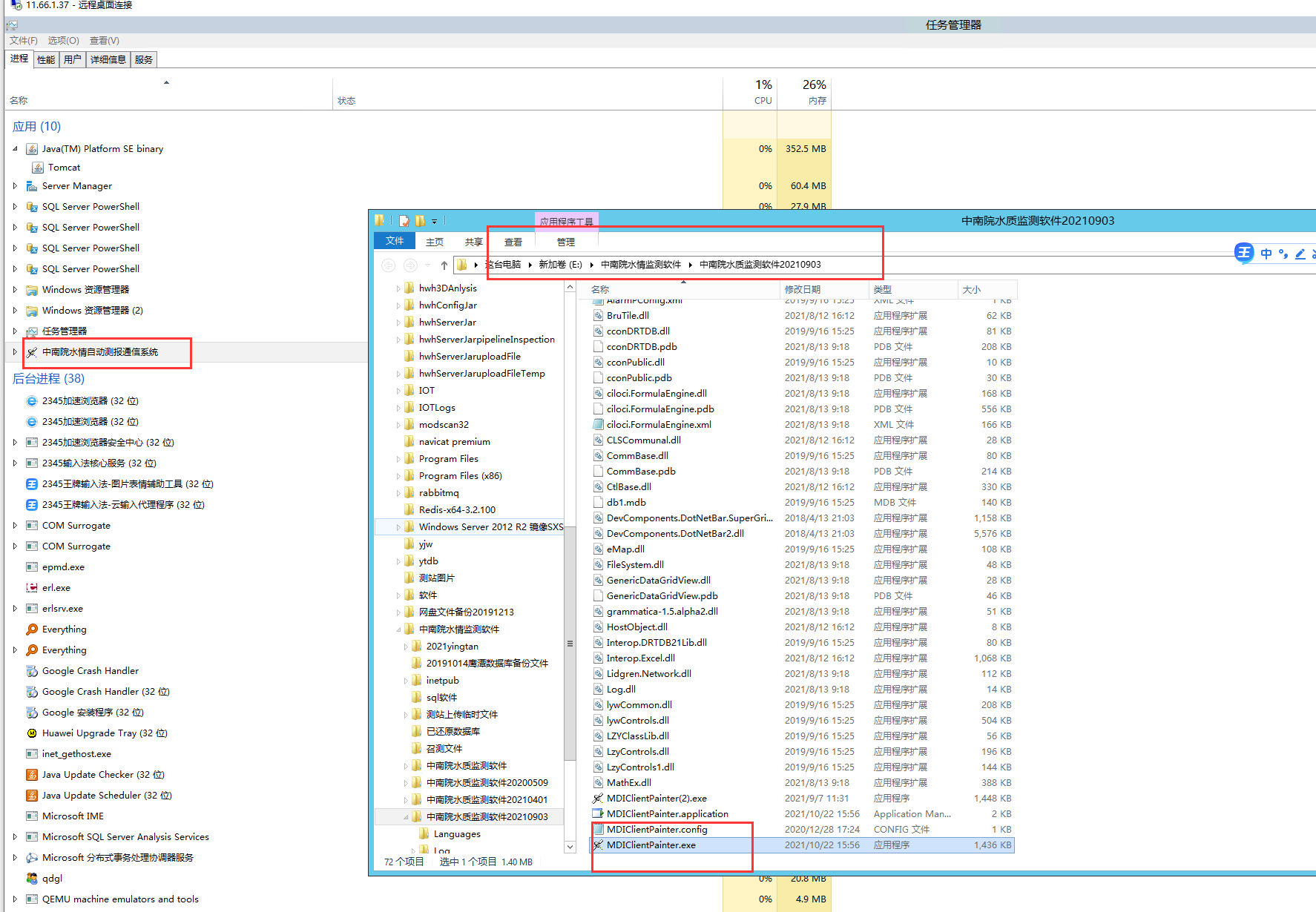Expand the 2021yingtan folder in the tree

pyautogui.click(x=406, y=647)
